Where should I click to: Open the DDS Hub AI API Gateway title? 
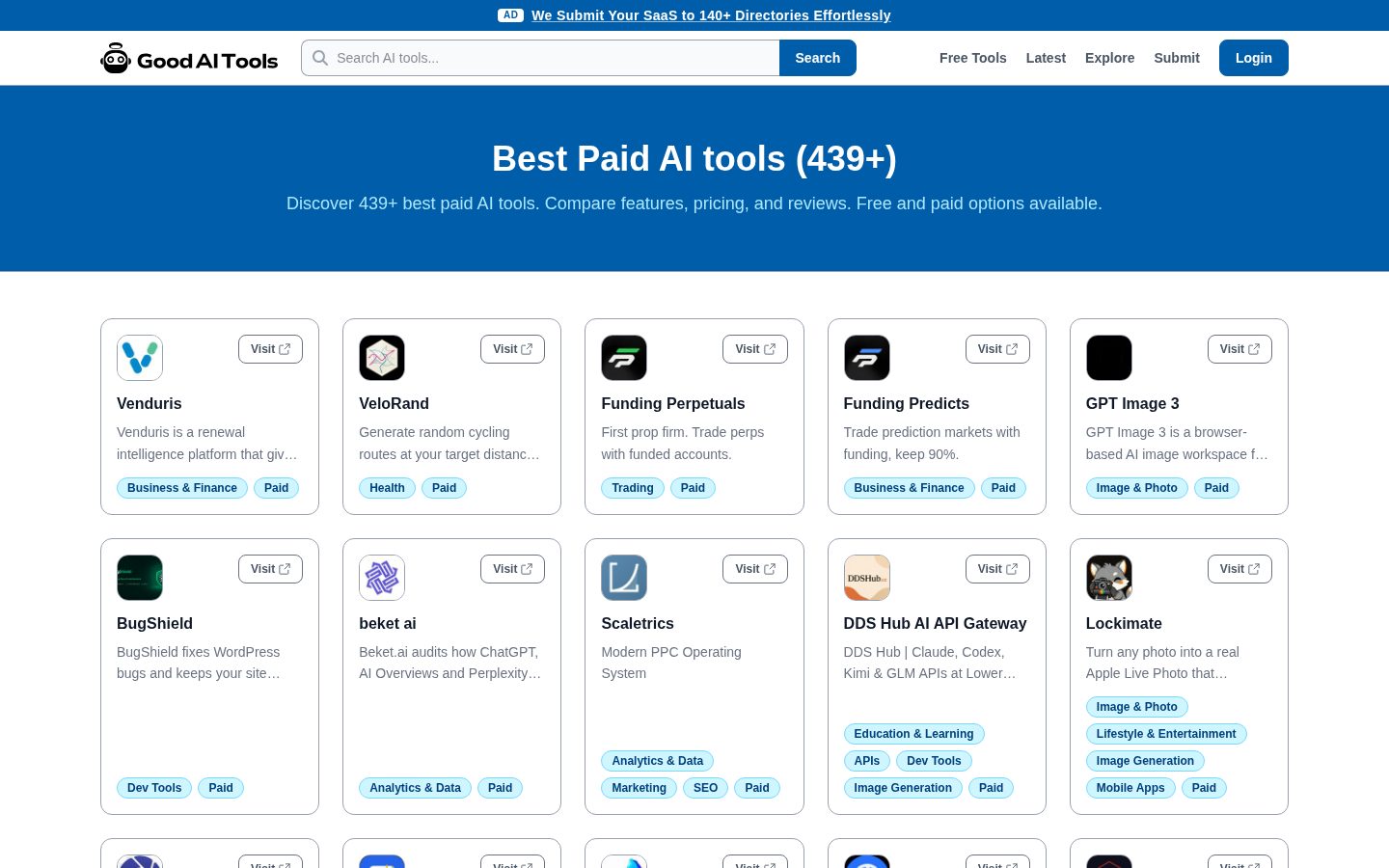click(935, 623)
